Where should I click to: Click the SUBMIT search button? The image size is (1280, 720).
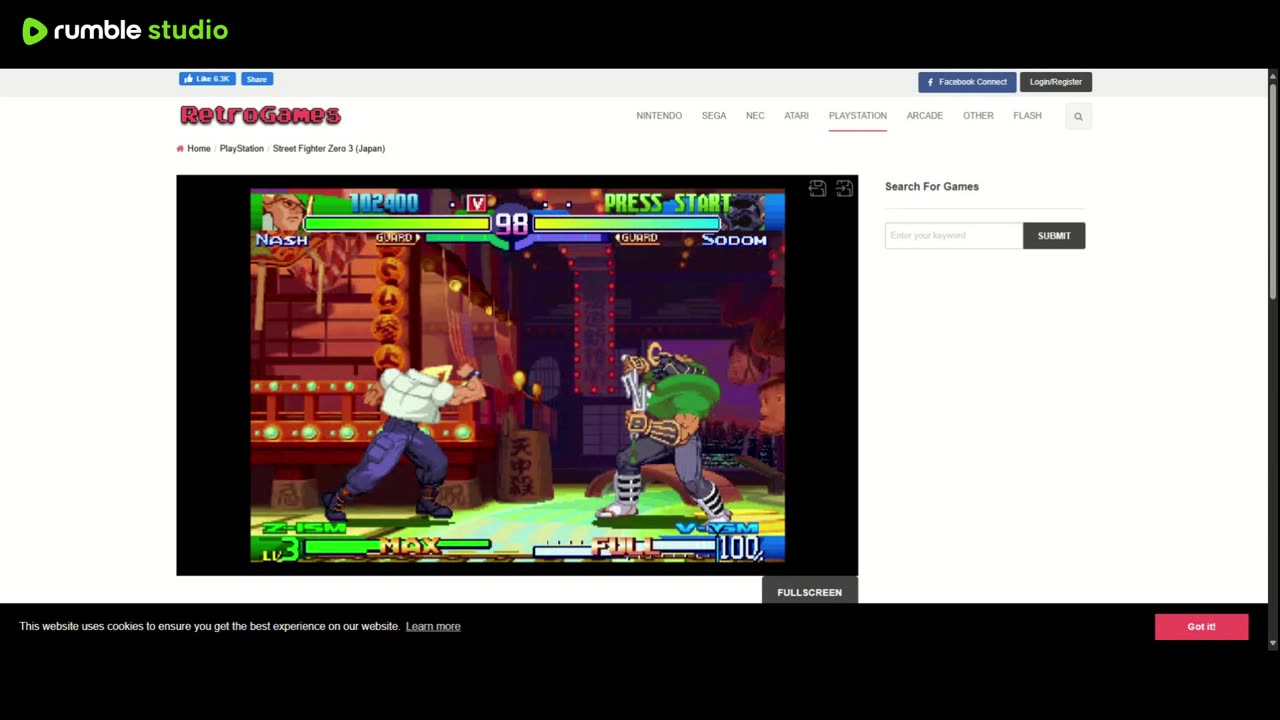coord(1054,235)
